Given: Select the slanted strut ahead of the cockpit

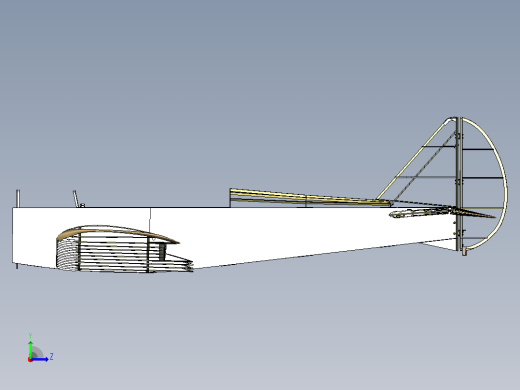Looking at the screenshot, I should tap(76, 199).
